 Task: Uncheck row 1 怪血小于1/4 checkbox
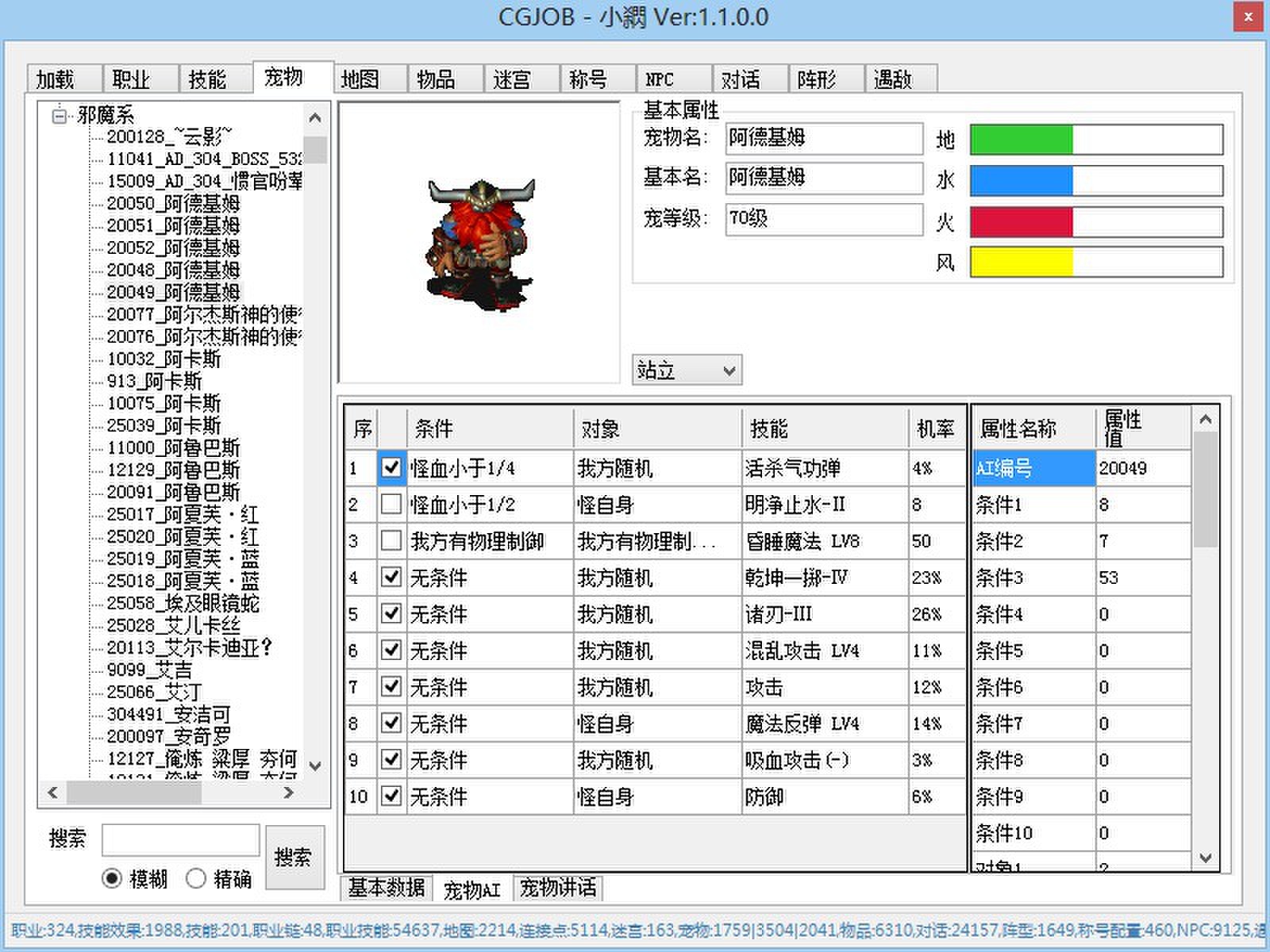[391, 467]
